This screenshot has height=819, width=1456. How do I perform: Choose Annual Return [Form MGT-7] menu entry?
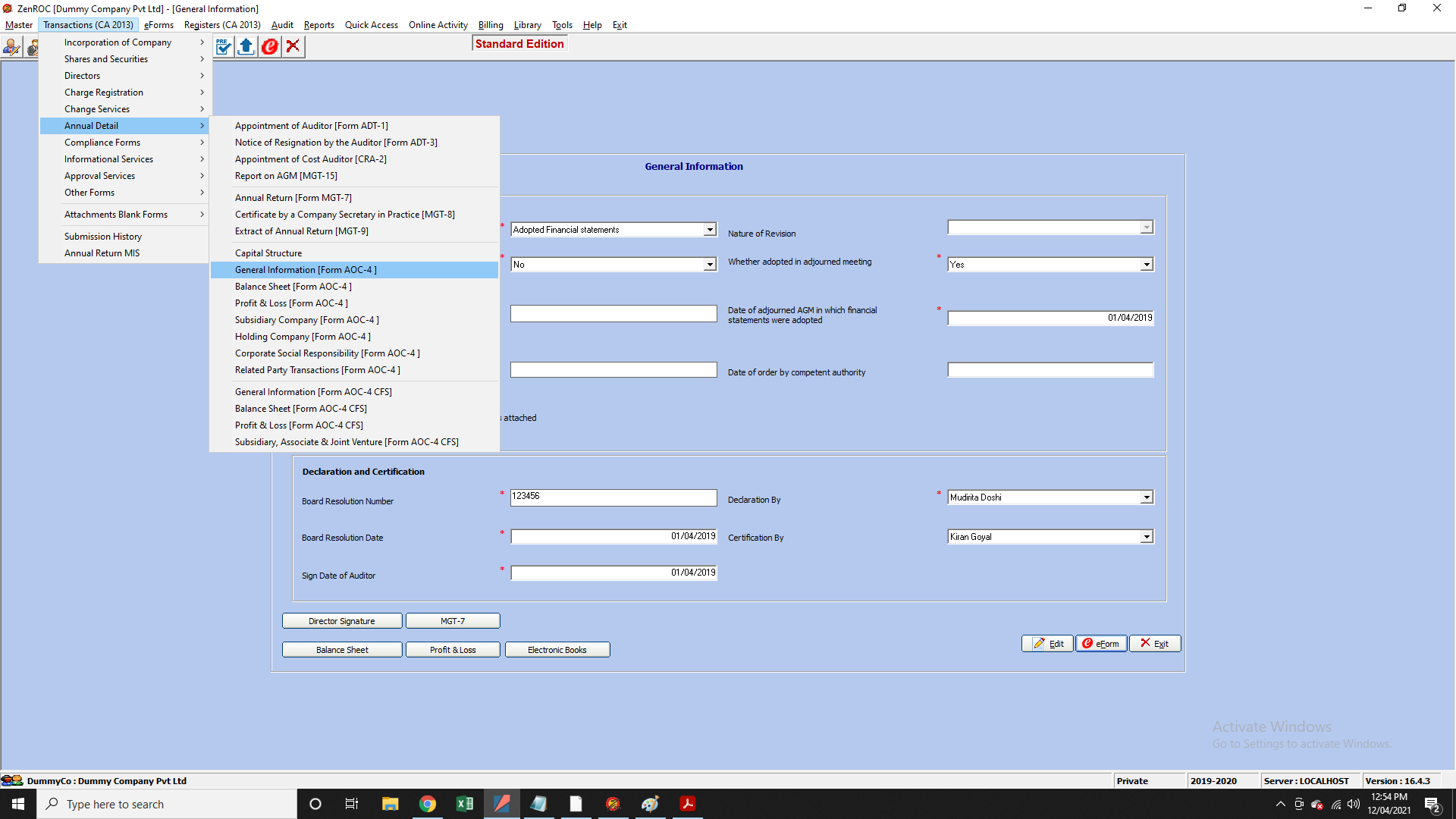[293, 198]
